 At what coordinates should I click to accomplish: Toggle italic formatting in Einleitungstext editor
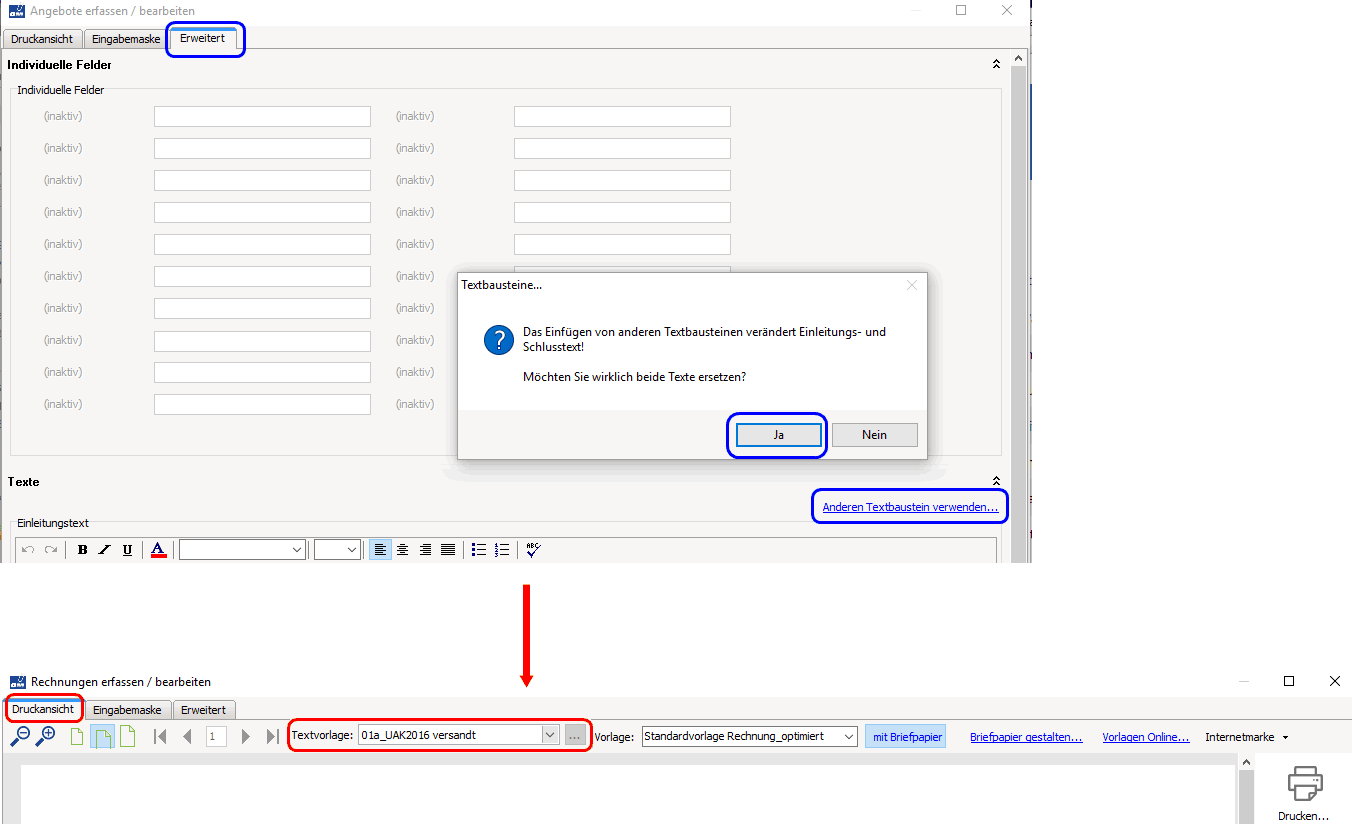(104, 550)
